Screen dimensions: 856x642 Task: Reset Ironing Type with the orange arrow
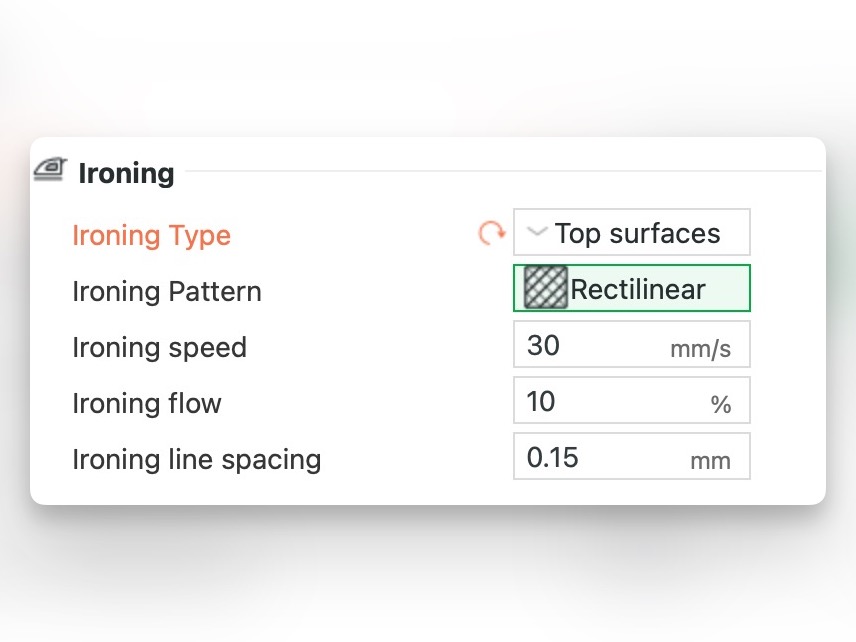491,234
